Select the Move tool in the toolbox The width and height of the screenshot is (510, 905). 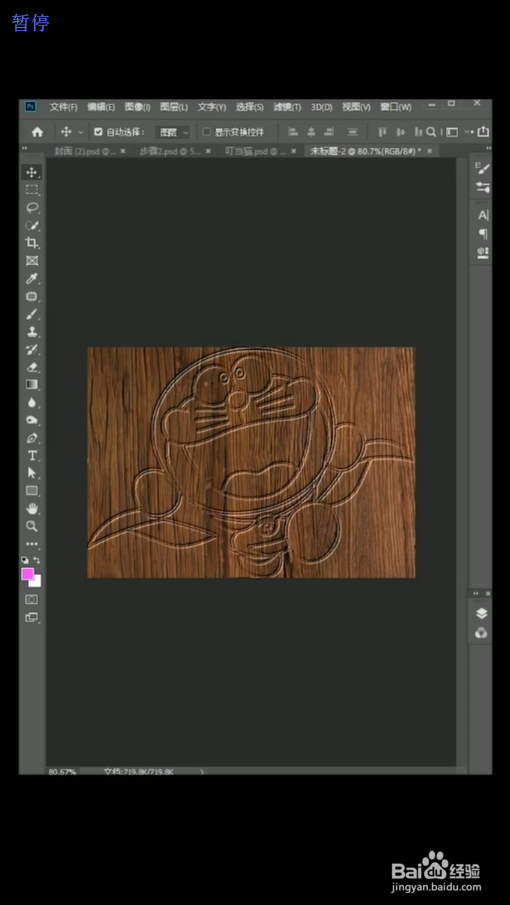click(x=32, y=172)
